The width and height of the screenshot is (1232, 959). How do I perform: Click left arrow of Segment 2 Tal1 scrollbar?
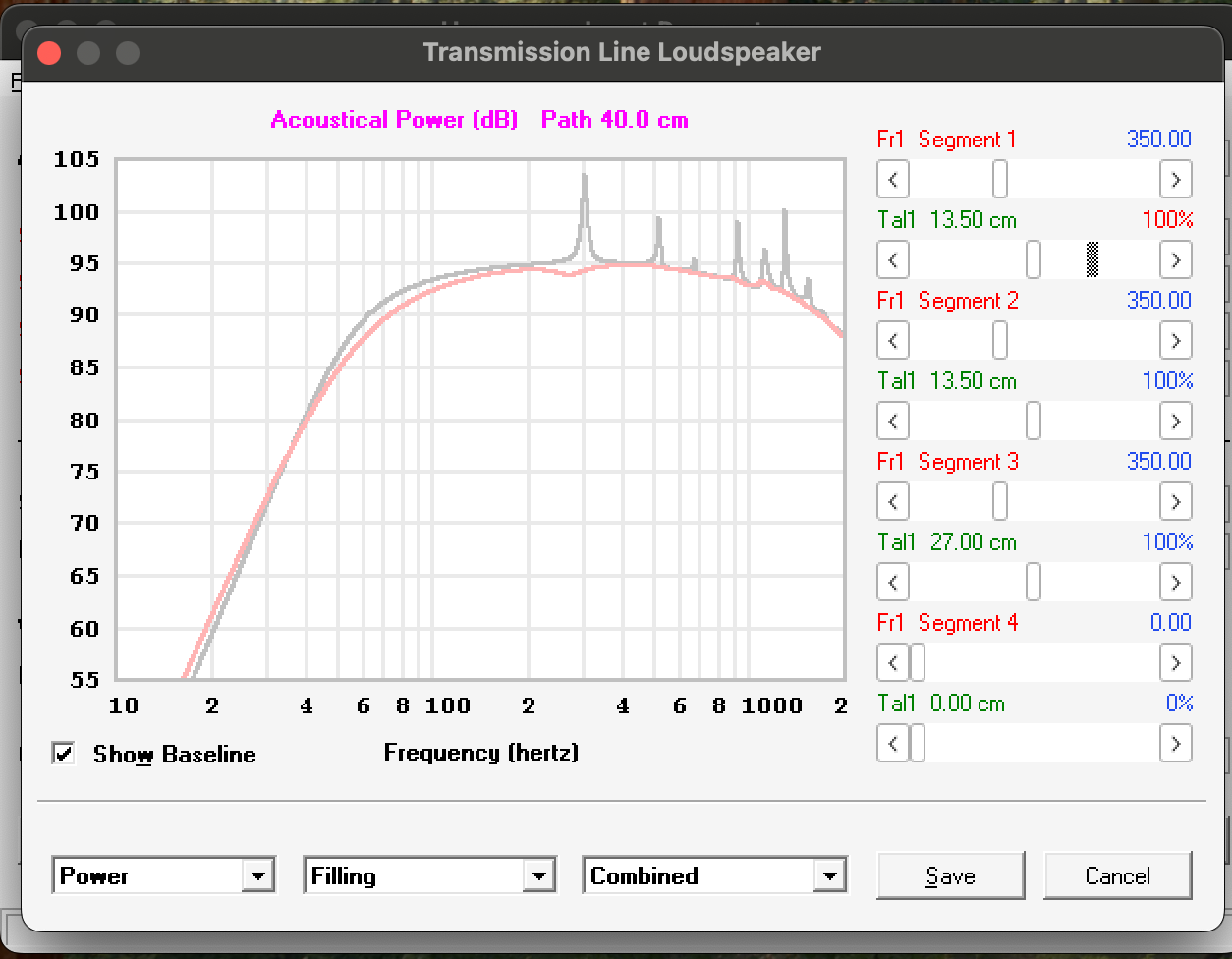tap(893, 422)
